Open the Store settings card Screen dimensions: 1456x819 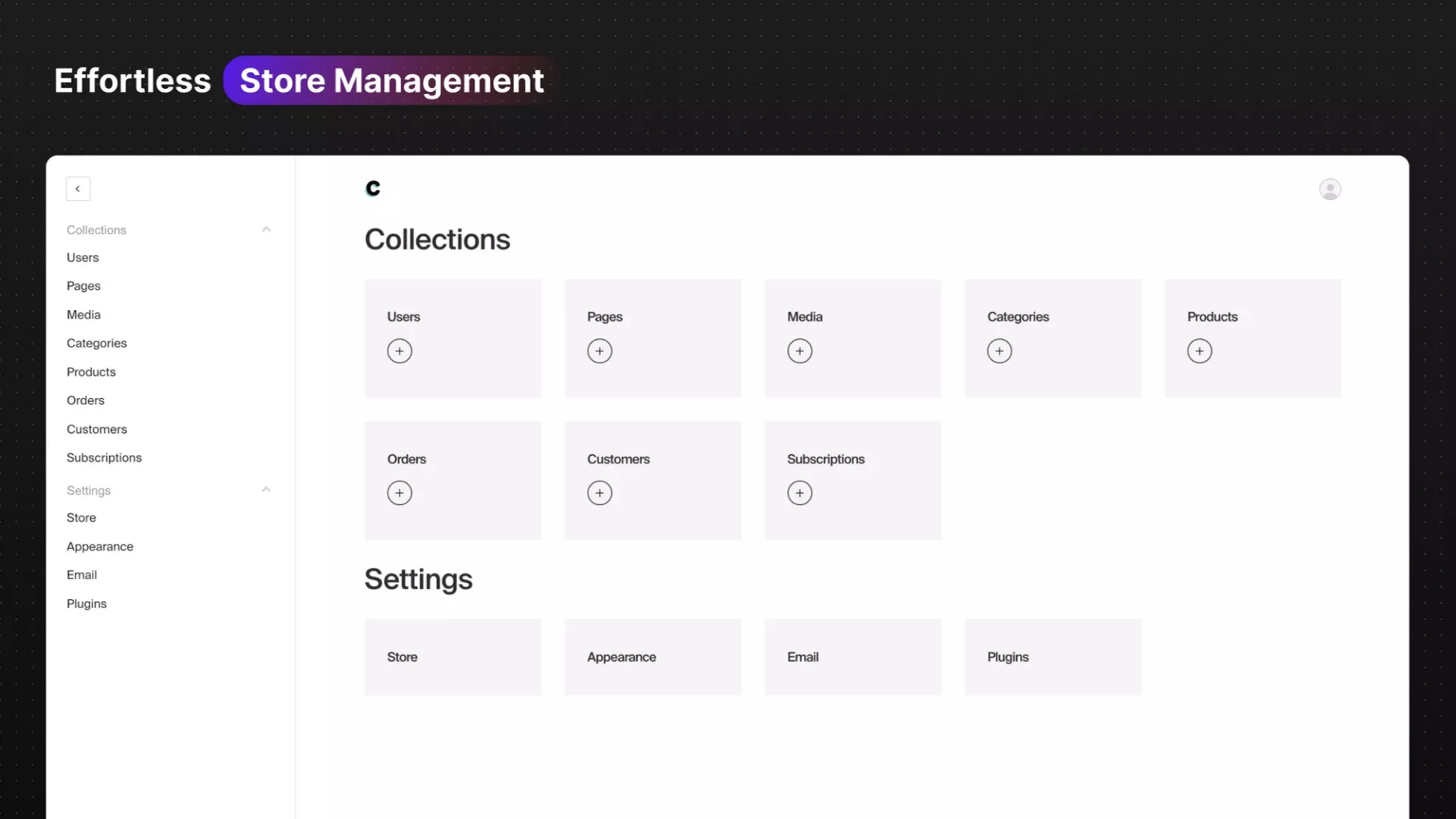[x=453, y=657]
